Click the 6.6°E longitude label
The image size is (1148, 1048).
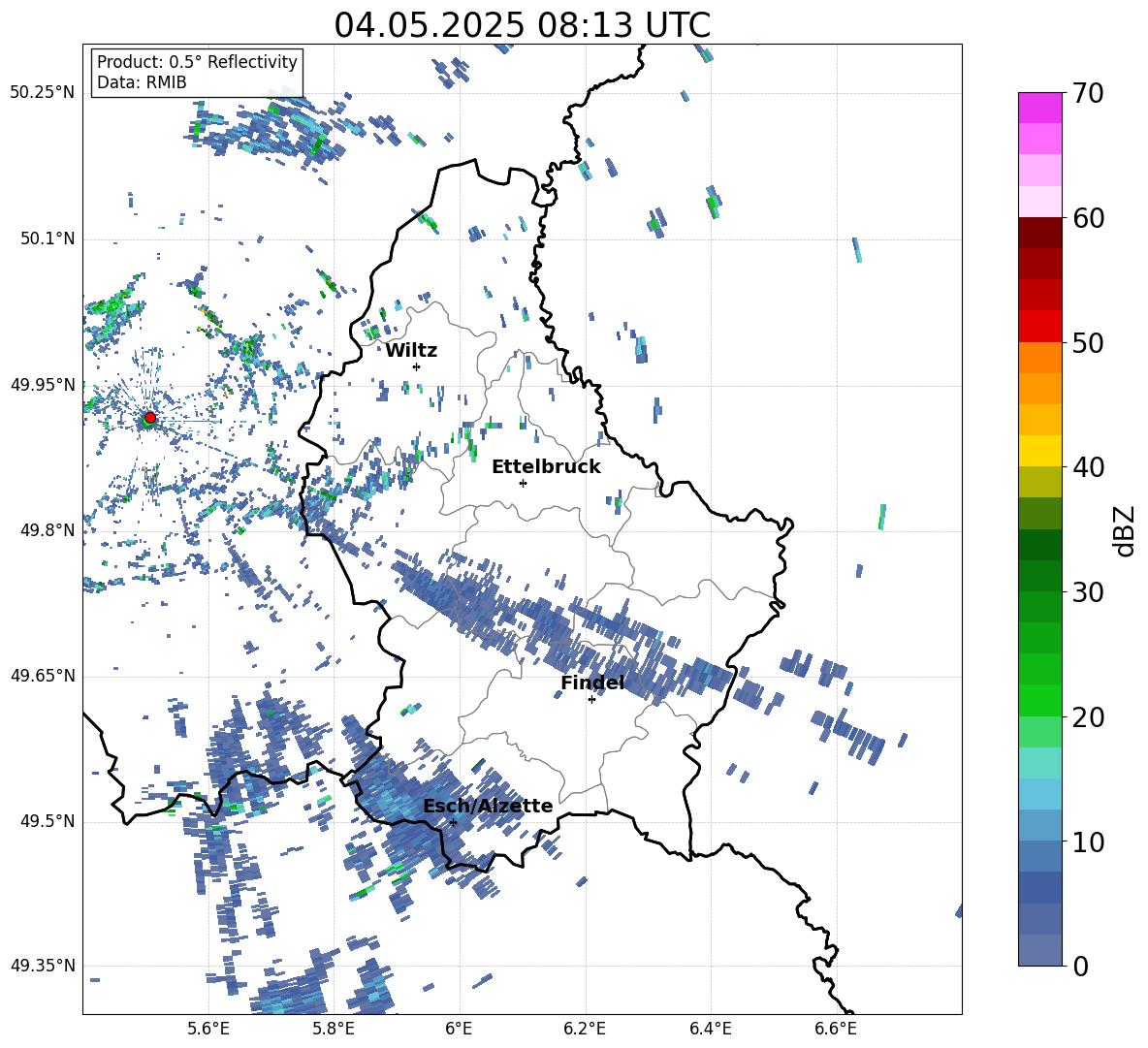click(836, 1029)
